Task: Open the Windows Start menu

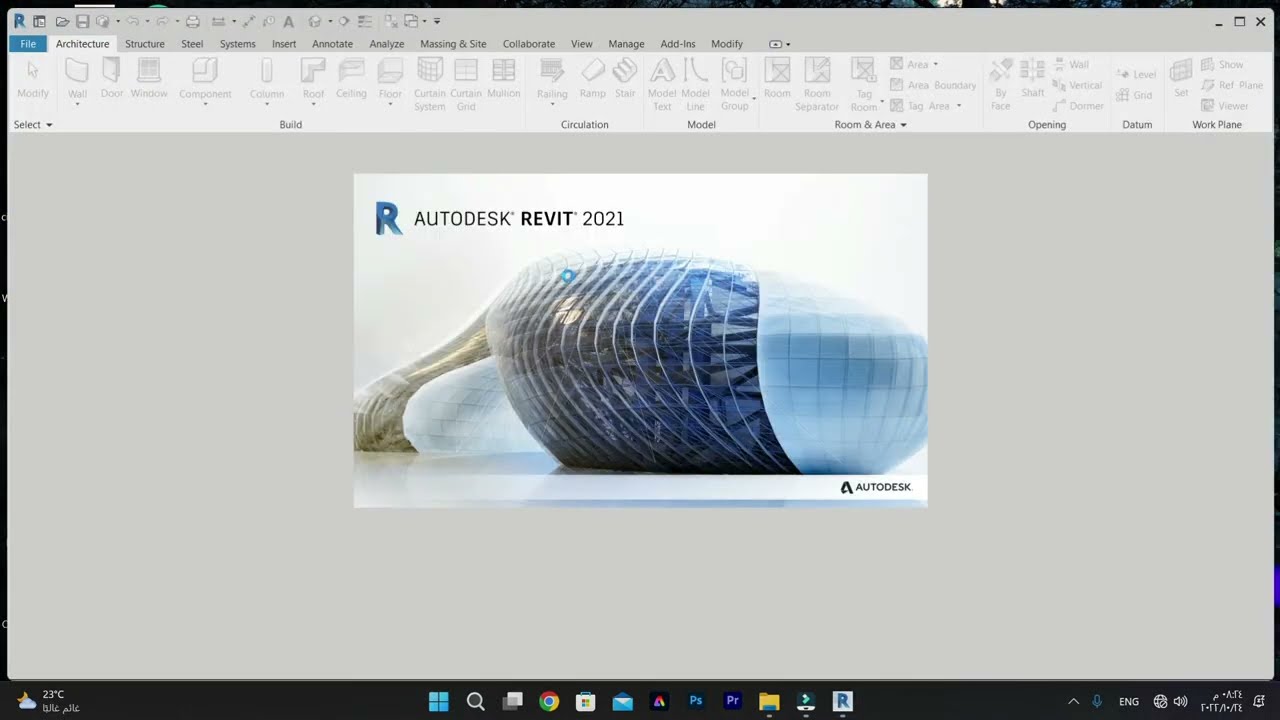Action: (x=439, y=701)
